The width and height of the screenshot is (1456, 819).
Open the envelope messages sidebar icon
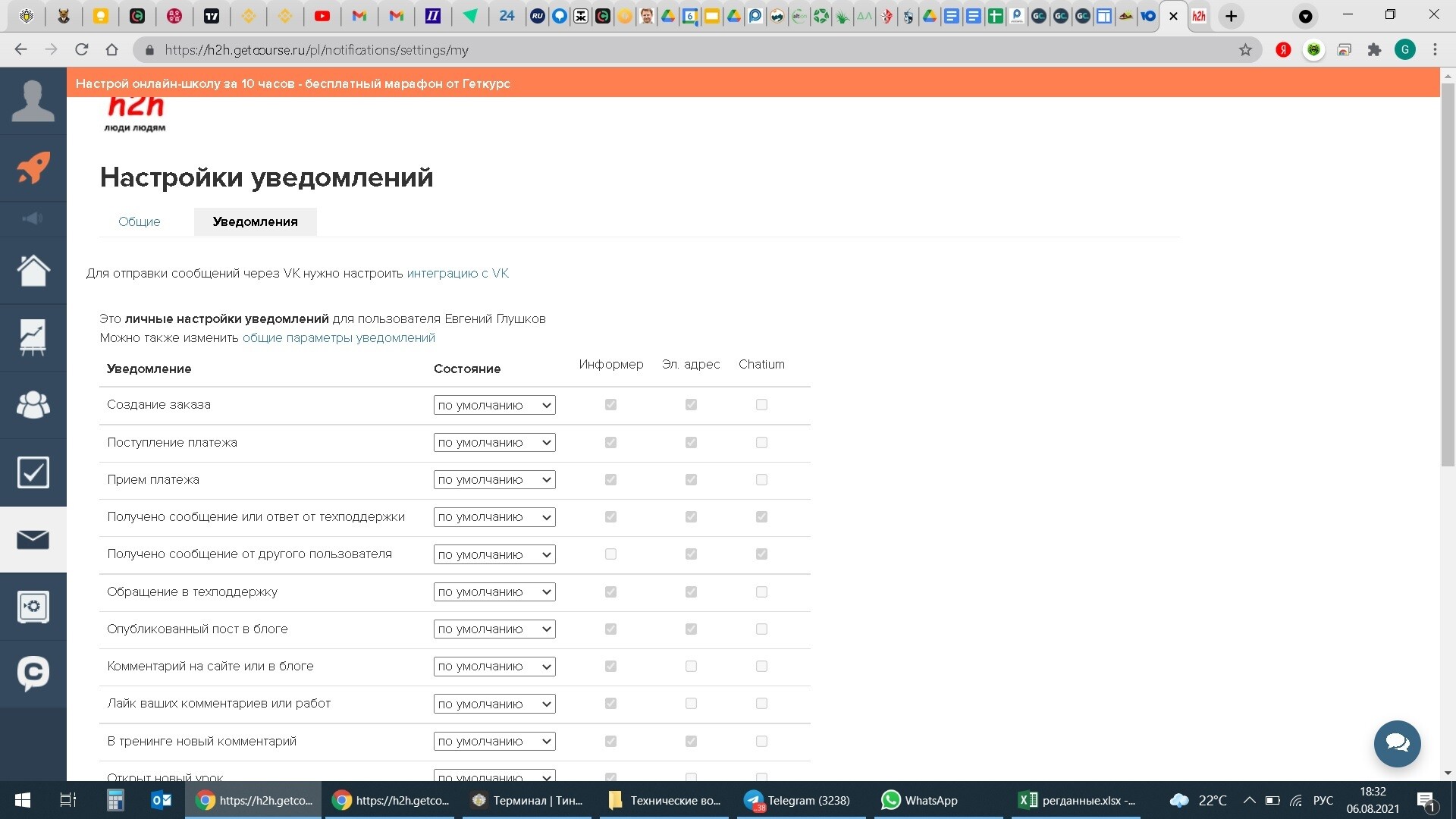point(33,539)
